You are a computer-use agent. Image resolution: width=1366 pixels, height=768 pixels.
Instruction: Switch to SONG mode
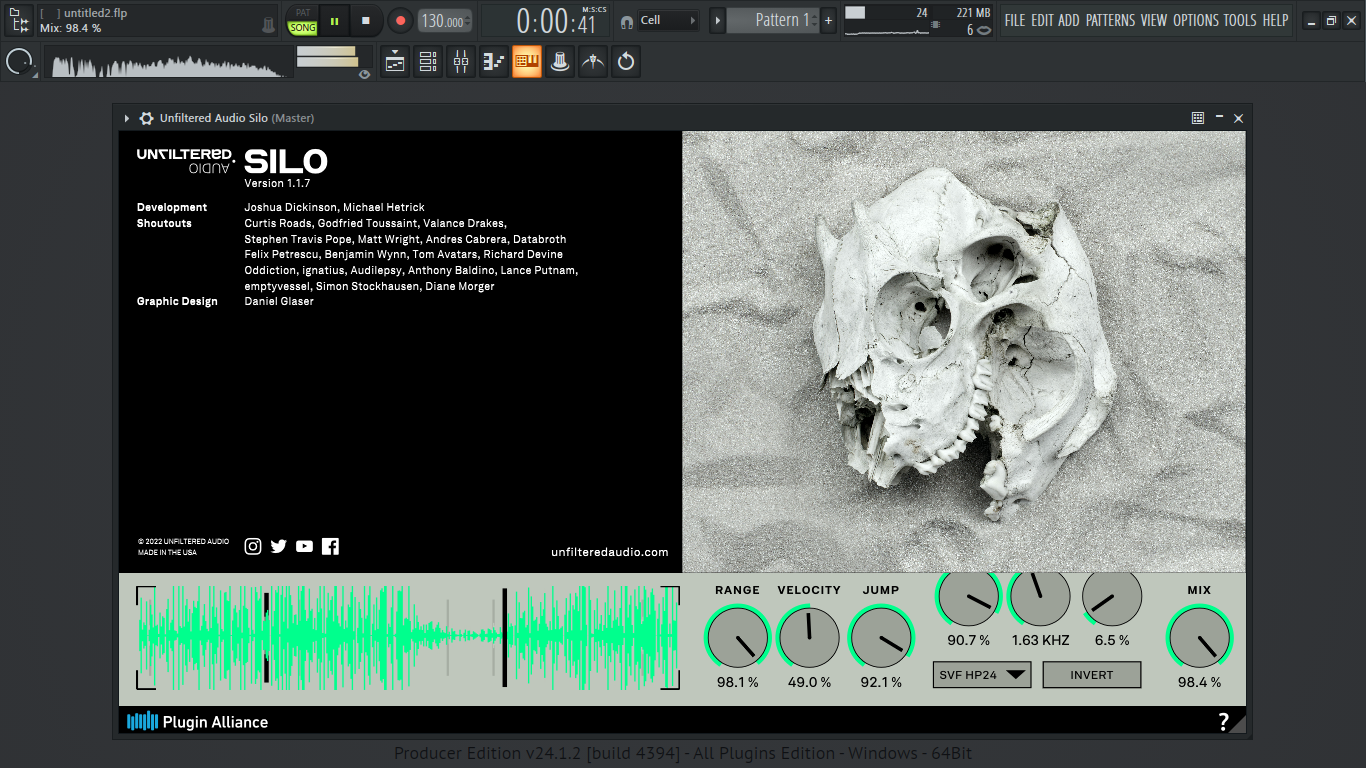coord(303,28)
